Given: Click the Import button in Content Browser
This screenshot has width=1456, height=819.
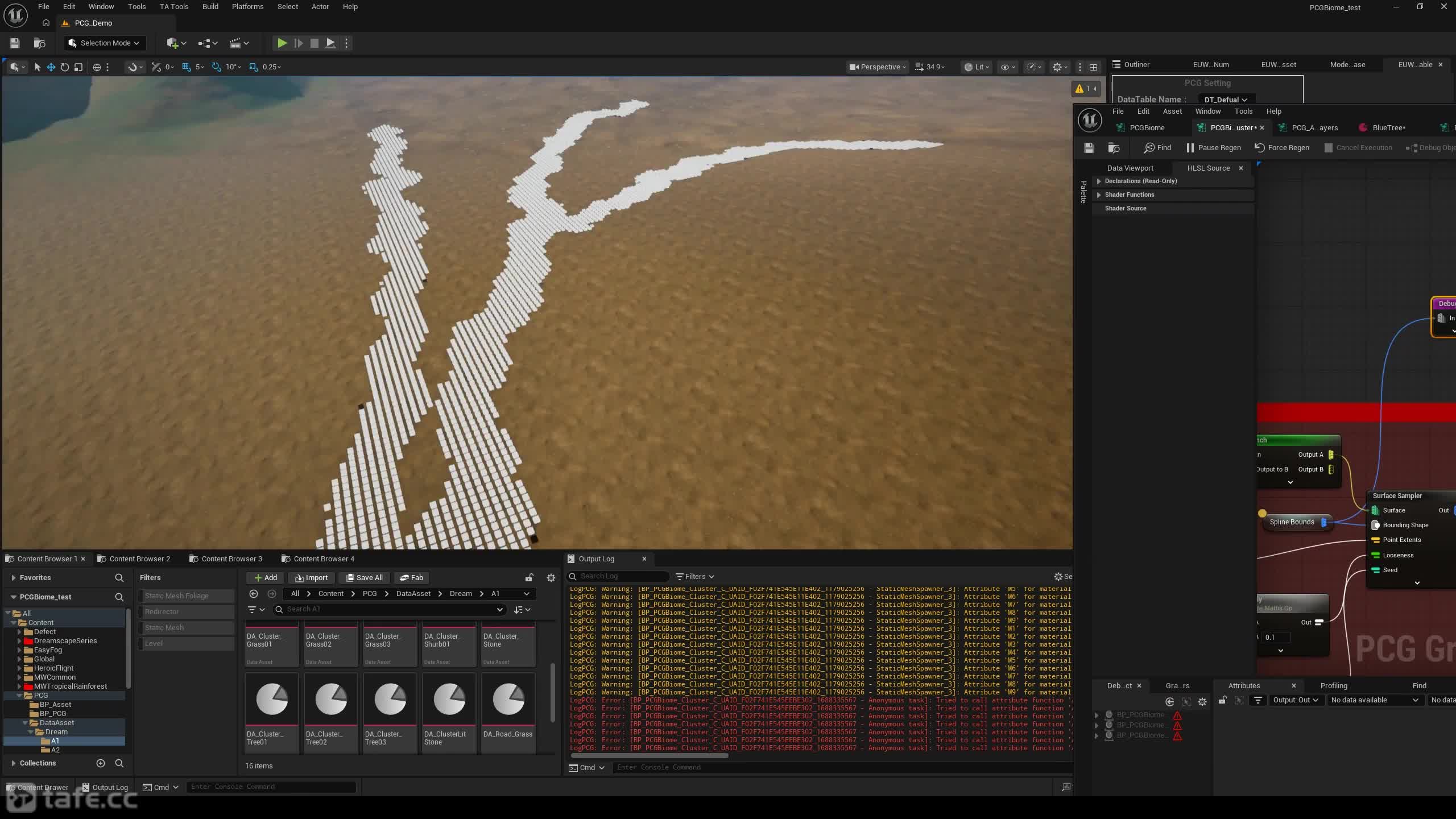Looking at the screenshot, I should [x=312, y=578].
